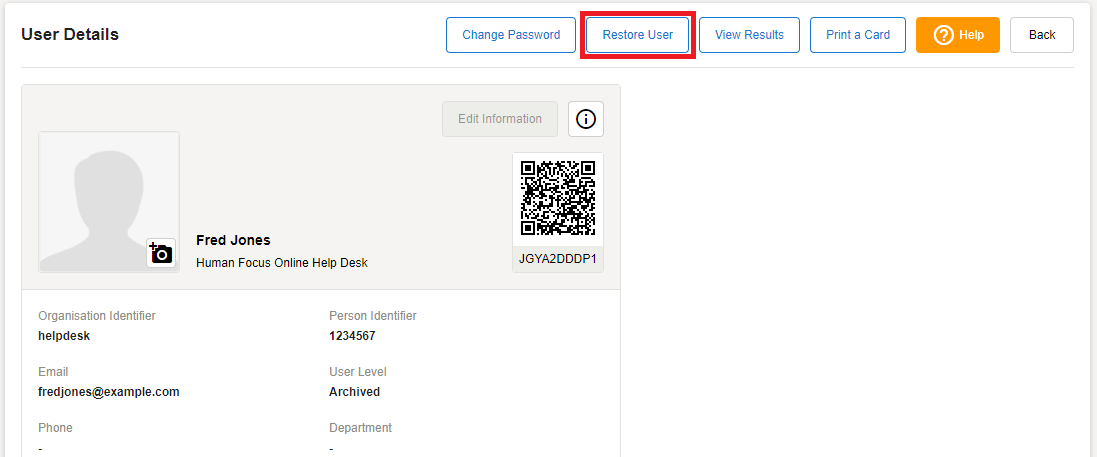This screenshot has height=457, width=1097.
Task: Go back using the Back button
Action: point(1041,35)
